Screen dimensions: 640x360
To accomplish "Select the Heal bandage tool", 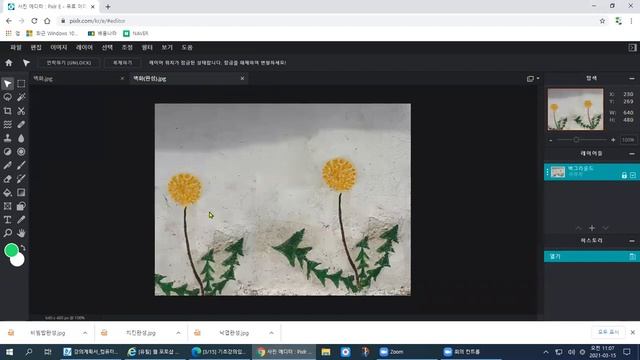I will click(x=21, y=124).
